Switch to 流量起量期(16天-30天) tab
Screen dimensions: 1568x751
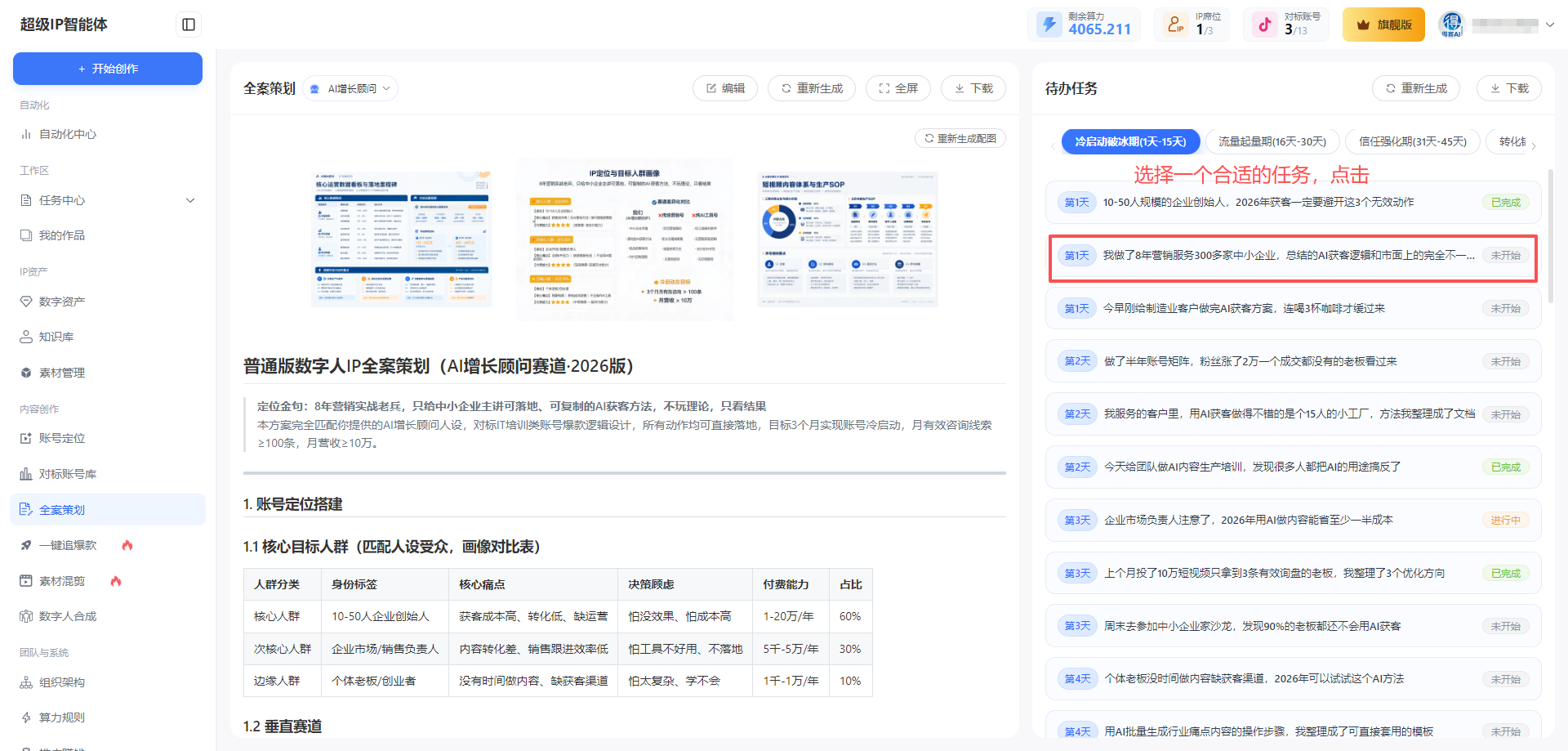[1272, 141]
